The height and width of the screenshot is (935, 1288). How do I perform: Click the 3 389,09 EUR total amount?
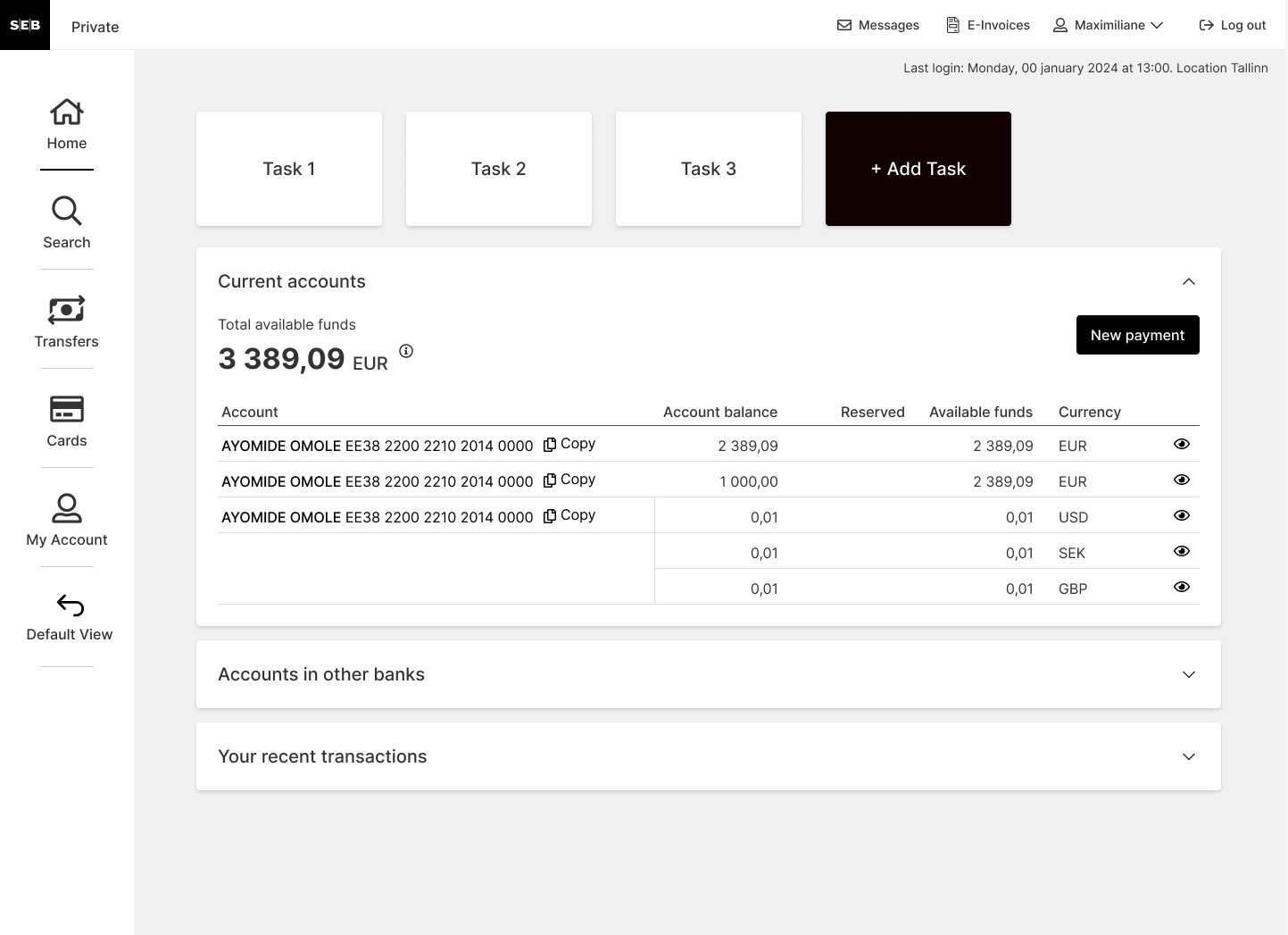coord(303,359)
